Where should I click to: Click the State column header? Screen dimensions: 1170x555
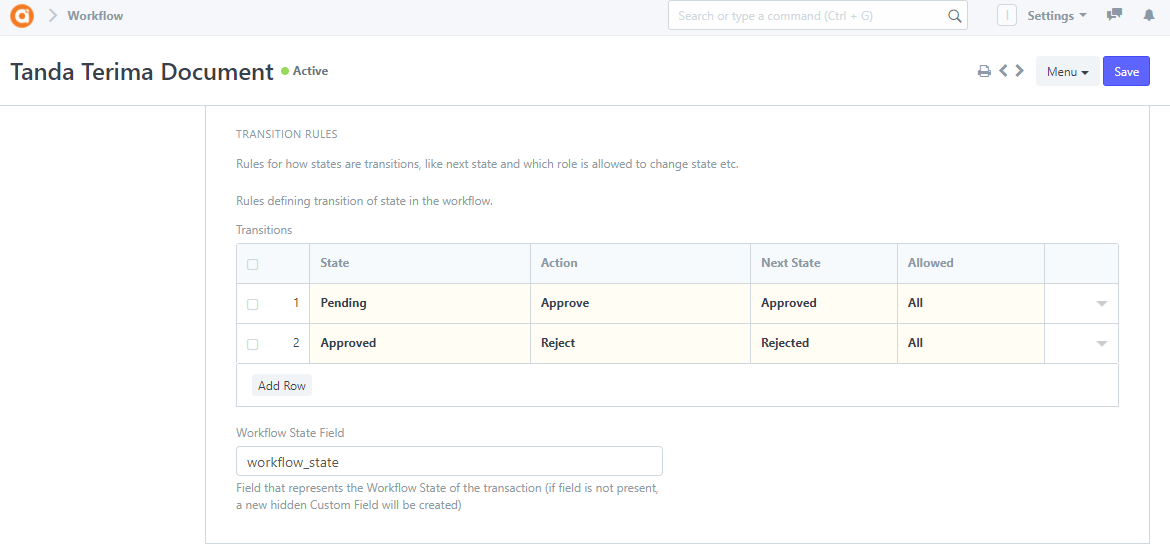pos(420,263)
